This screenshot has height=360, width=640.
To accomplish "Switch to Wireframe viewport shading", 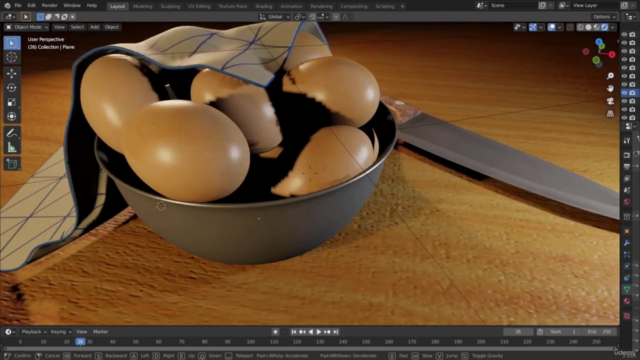I will coord(580,27).
